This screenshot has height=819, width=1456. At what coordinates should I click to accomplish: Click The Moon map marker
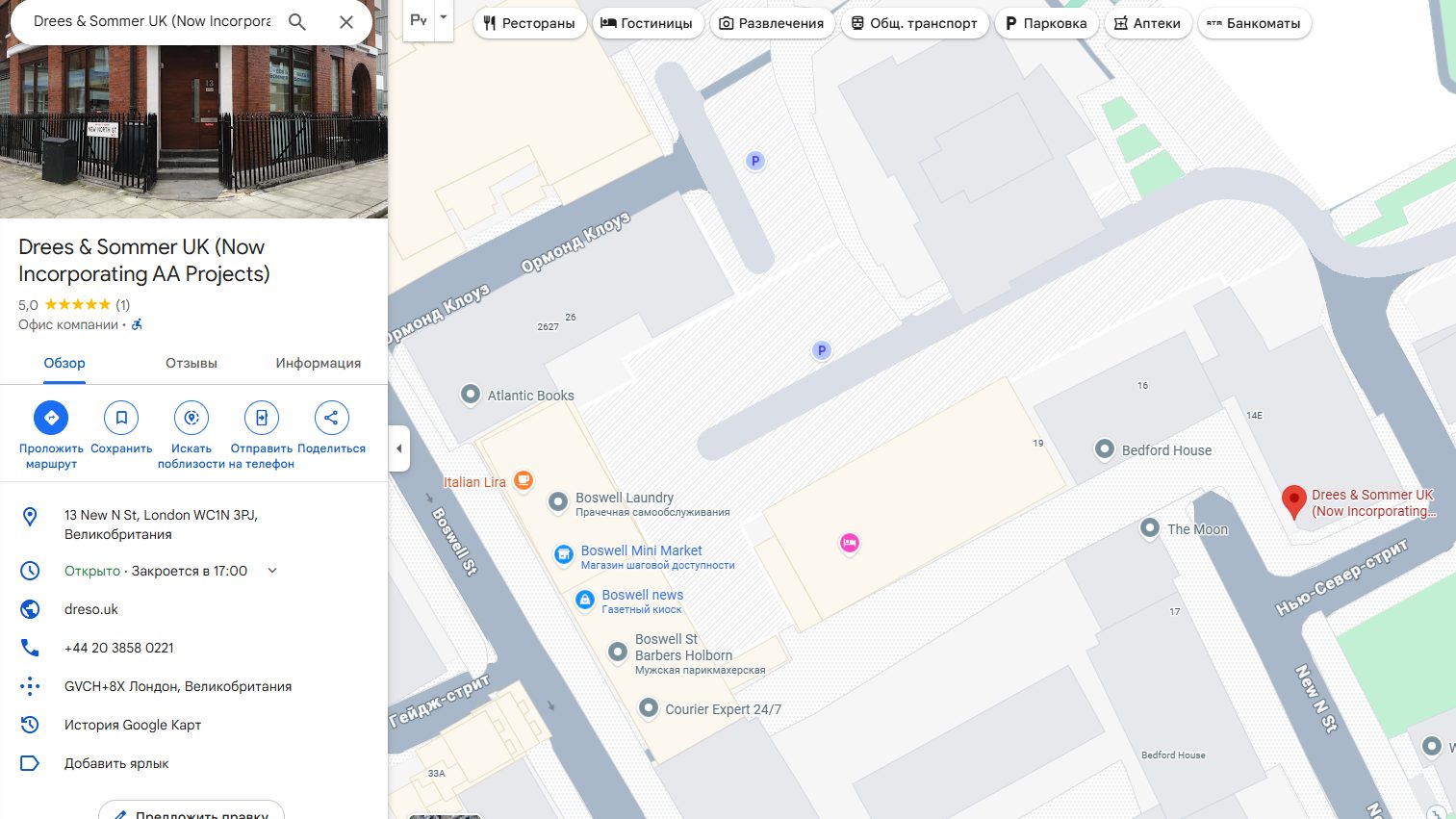(1150, 527)
